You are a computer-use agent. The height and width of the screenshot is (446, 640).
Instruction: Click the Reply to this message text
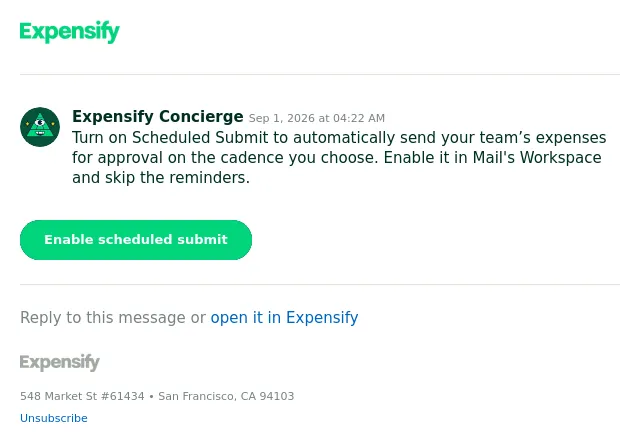tap(102, 317)
